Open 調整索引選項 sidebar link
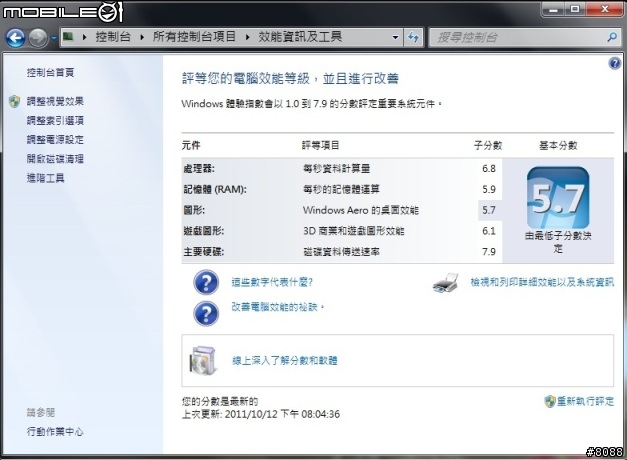The image size is (627, 460). (55, 120)
